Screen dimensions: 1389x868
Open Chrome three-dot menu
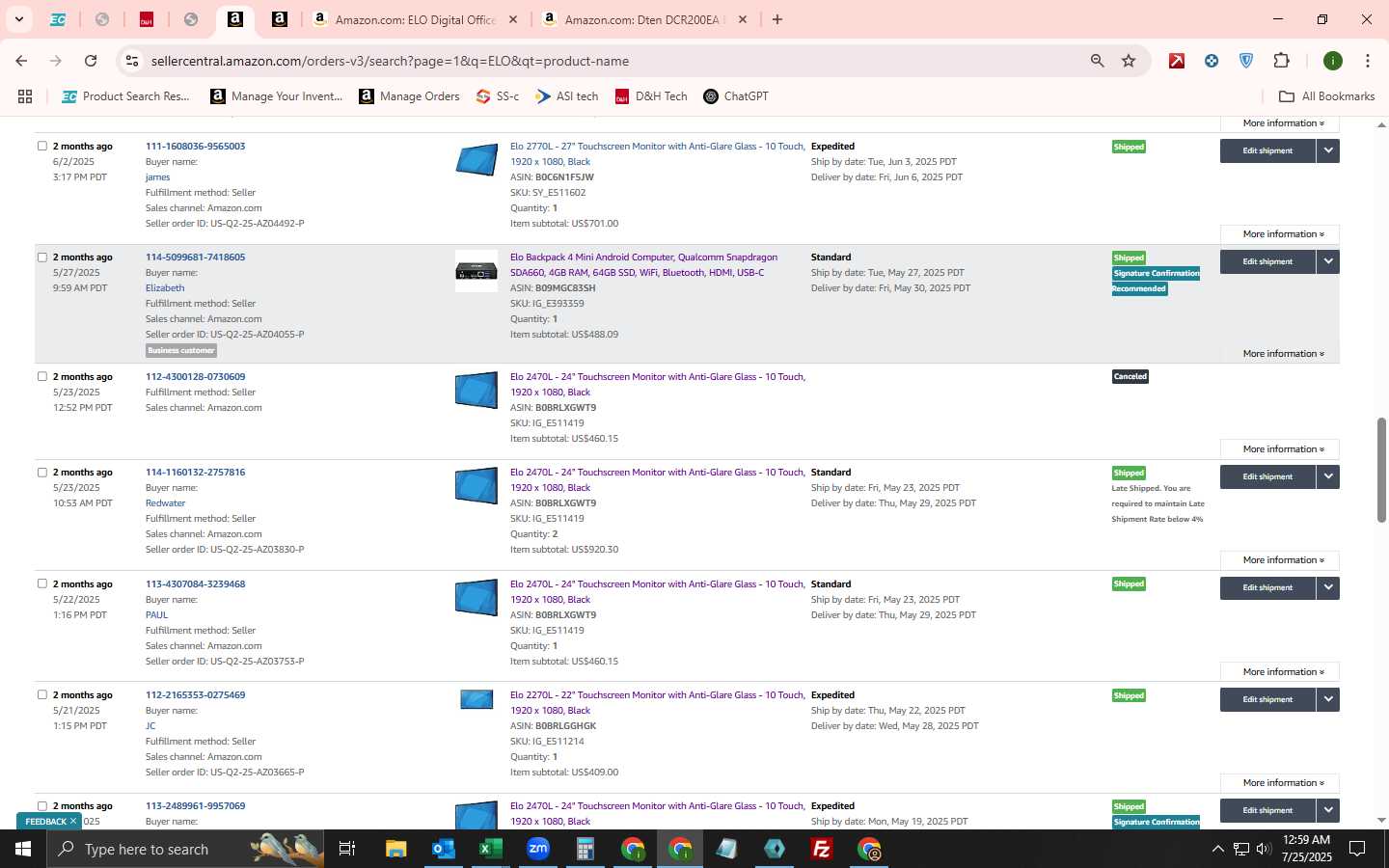point(1368,61)
